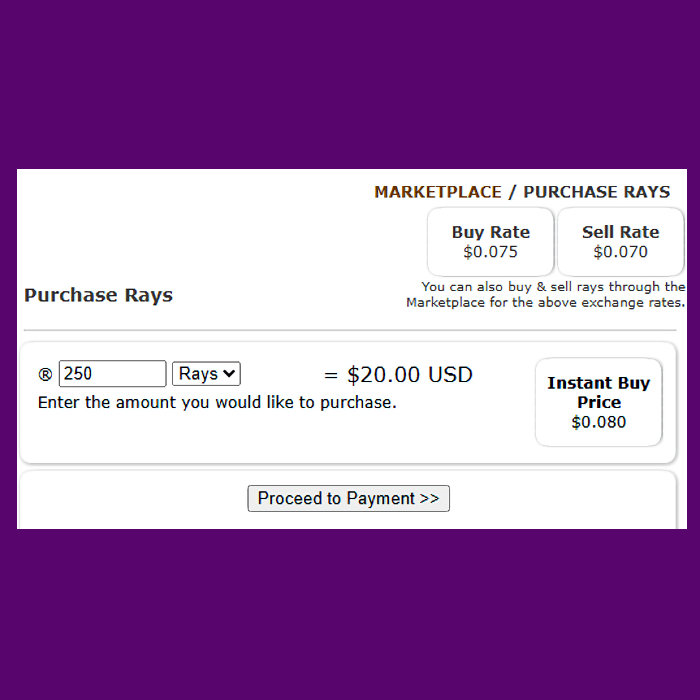
Task: Click the $0.080 instant buy price value
Action: coord(598,422)
